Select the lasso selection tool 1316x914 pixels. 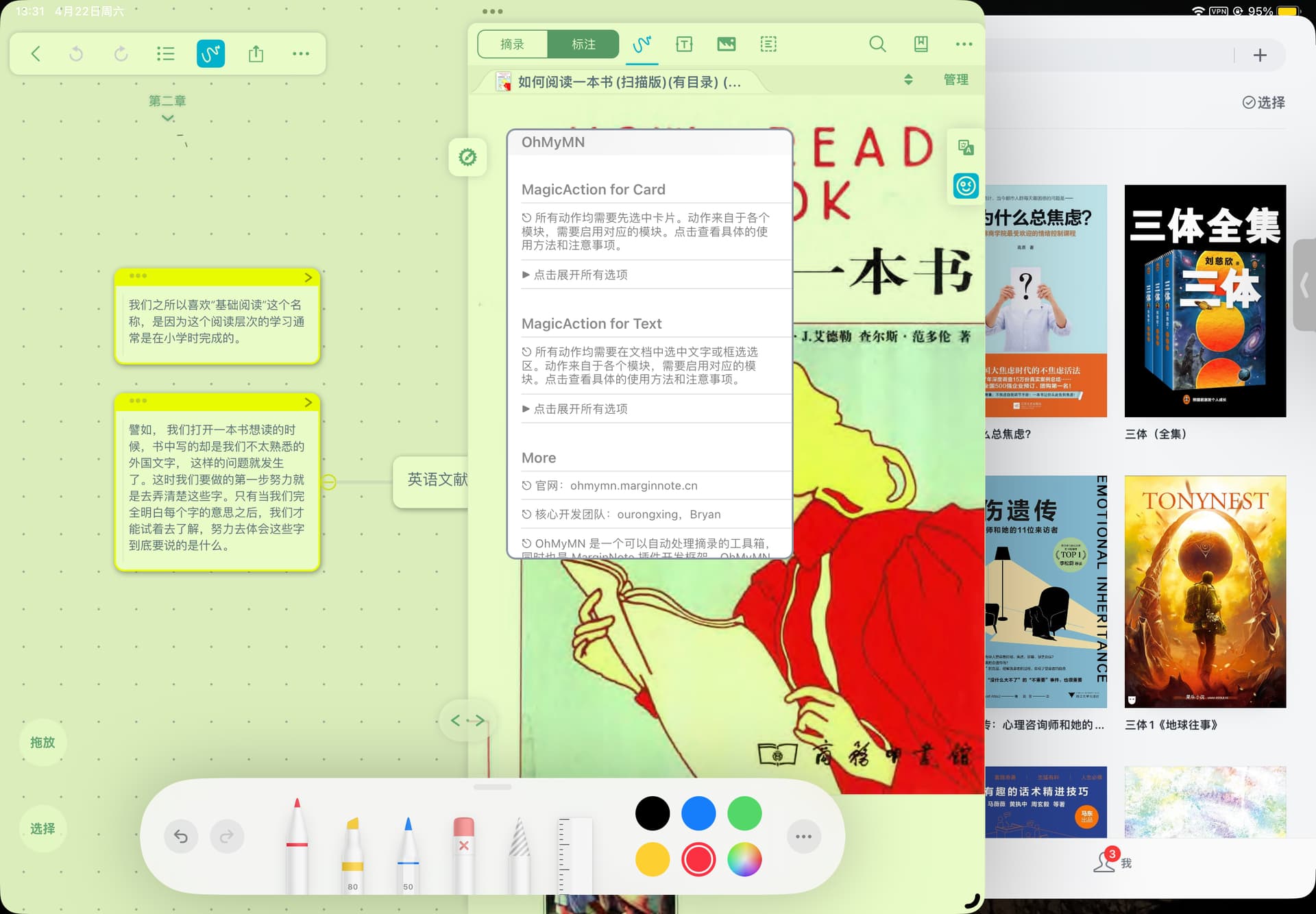[x=520, y=855]
